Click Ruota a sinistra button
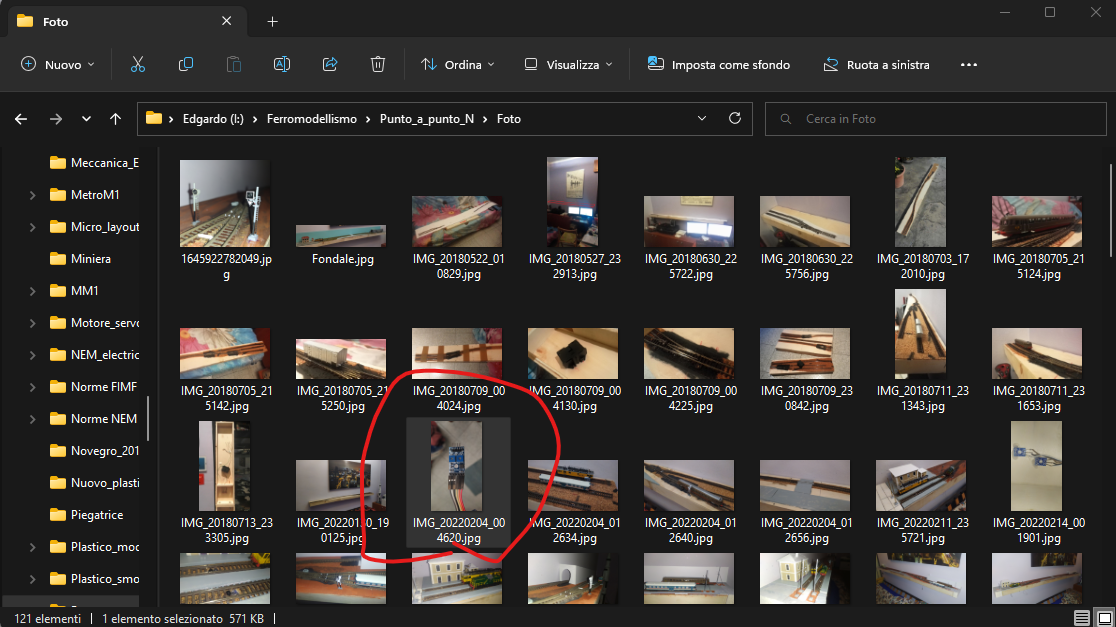 876,64
